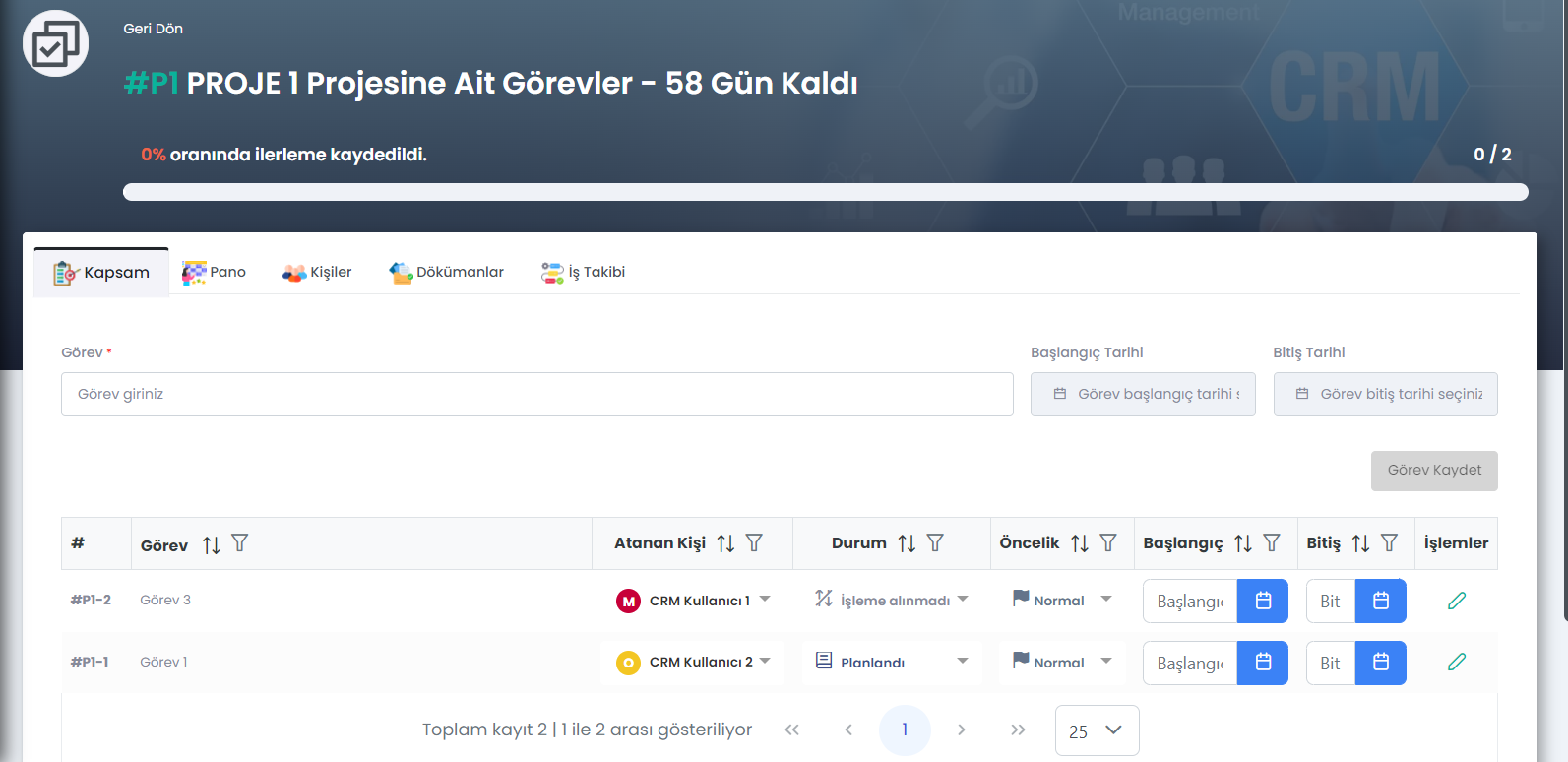This screenshot has width=1568, height=762.
Task: Open the İş Takibi tab
Action: click(x=583, y=272)
